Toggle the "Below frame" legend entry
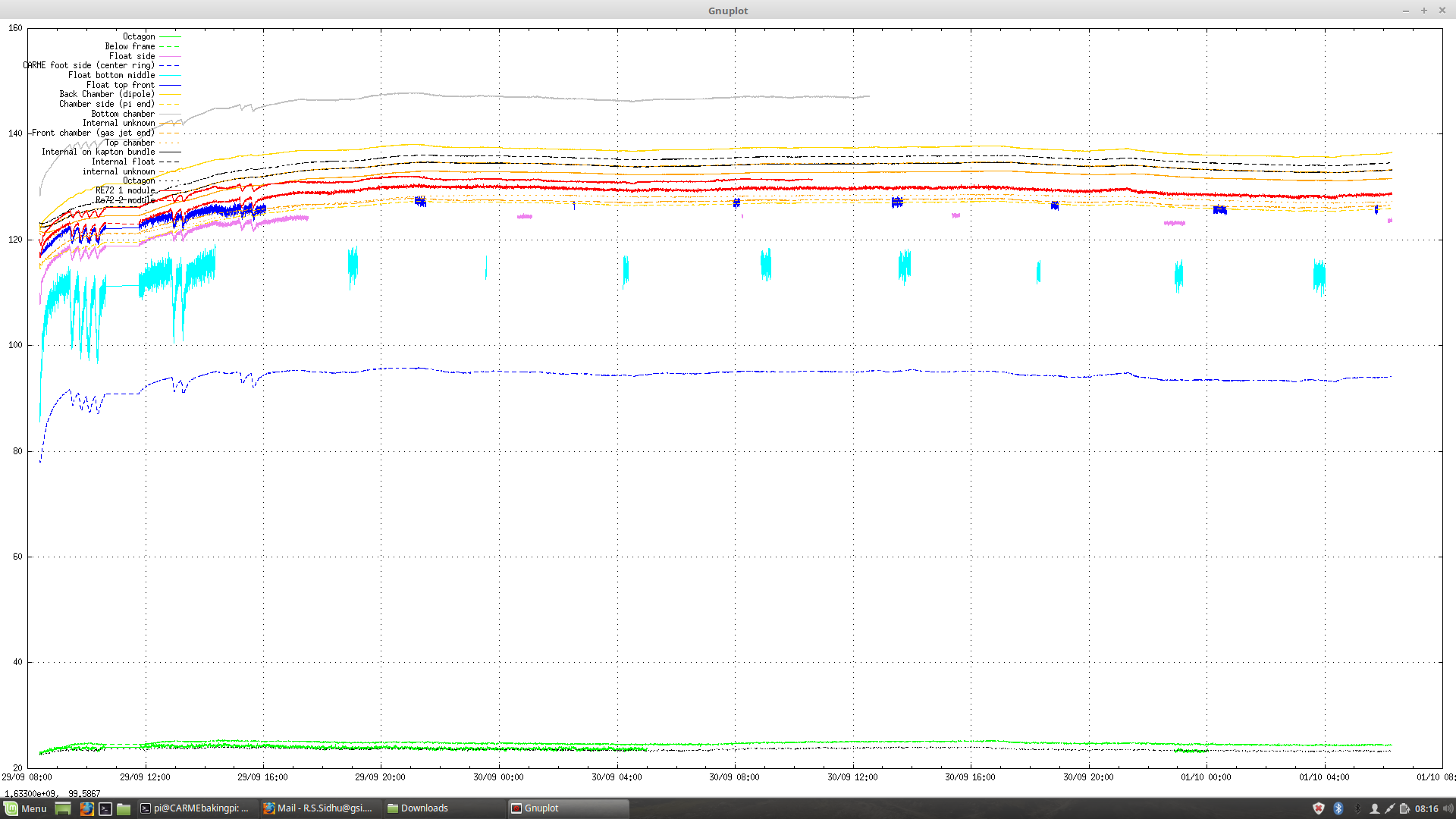1456x819 pixels. pos(130,46)
